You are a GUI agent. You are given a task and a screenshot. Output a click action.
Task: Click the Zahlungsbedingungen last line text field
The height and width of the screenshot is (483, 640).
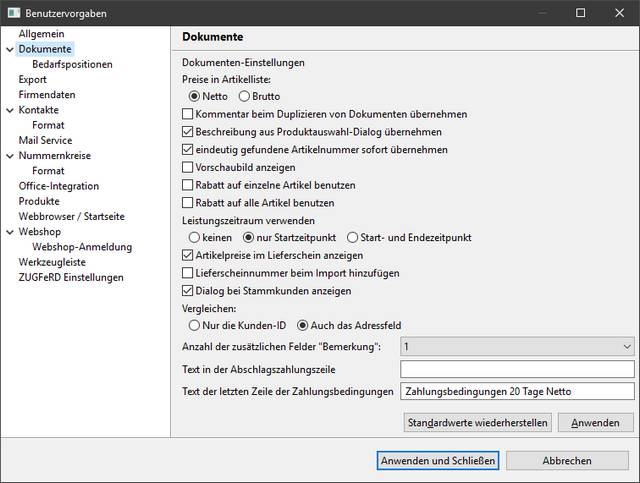(516, 392)
